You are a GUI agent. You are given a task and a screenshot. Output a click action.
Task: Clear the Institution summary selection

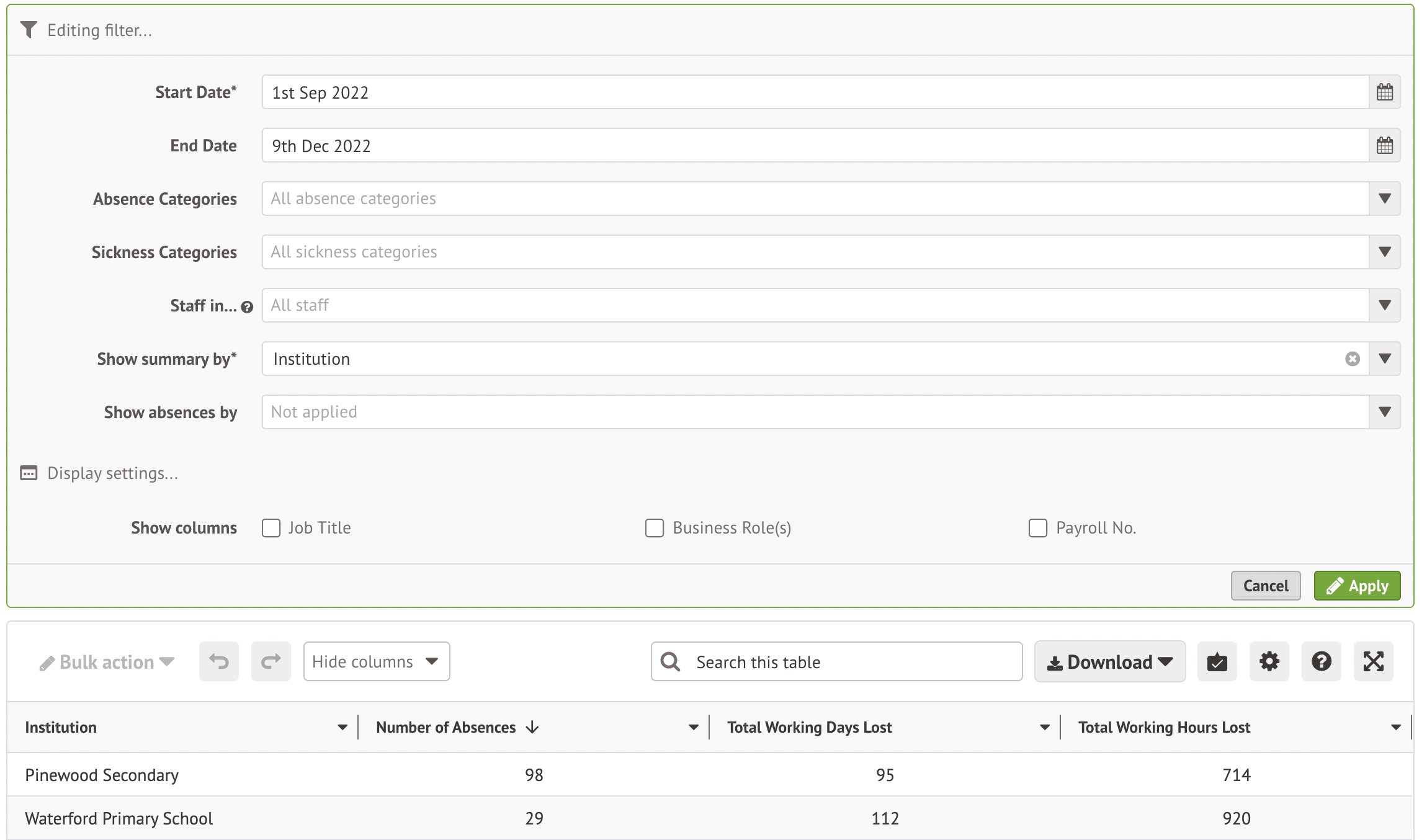click(x=1353, y=359)
